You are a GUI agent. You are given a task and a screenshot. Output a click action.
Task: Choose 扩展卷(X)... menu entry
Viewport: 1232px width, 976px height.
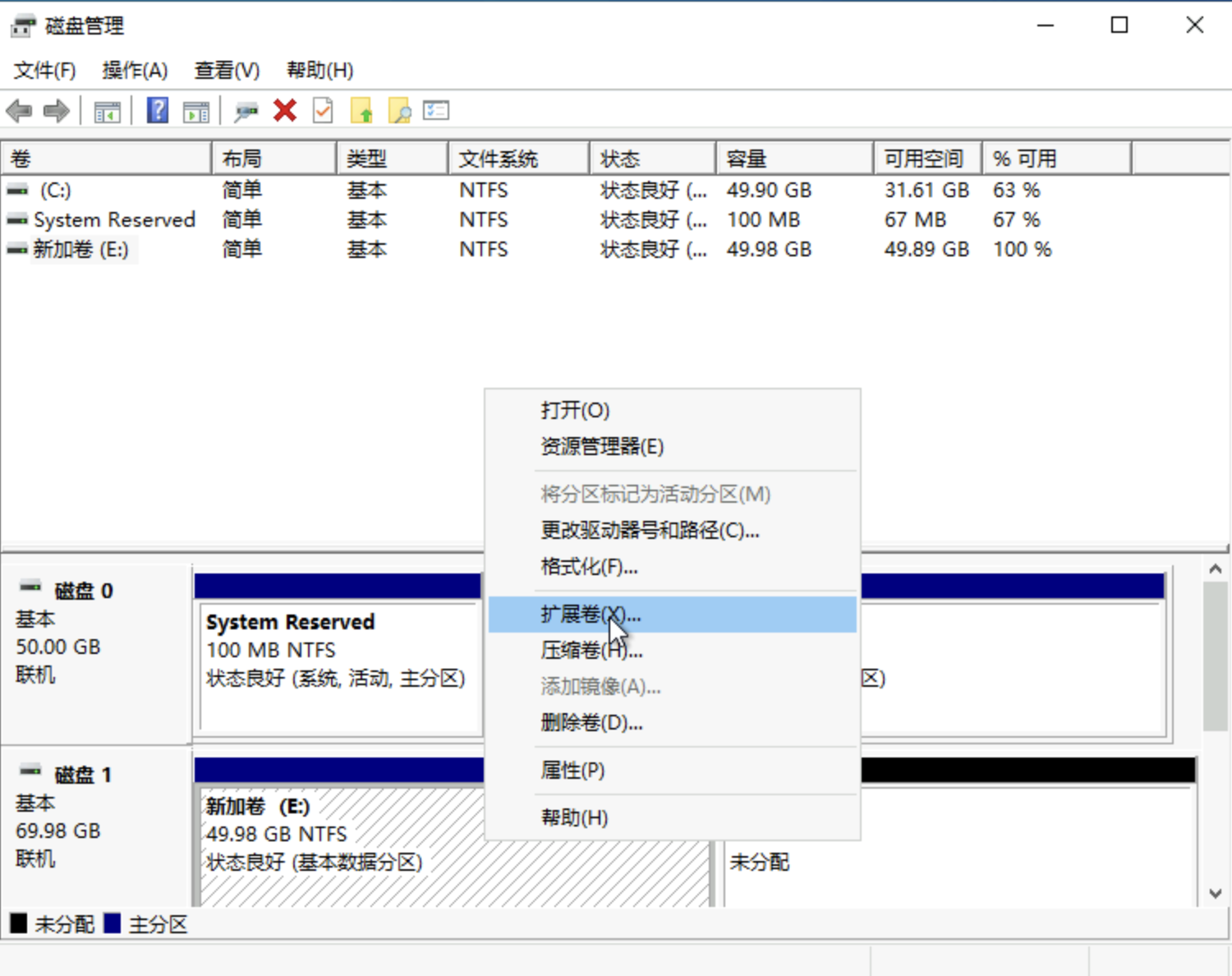pos(672,615)
